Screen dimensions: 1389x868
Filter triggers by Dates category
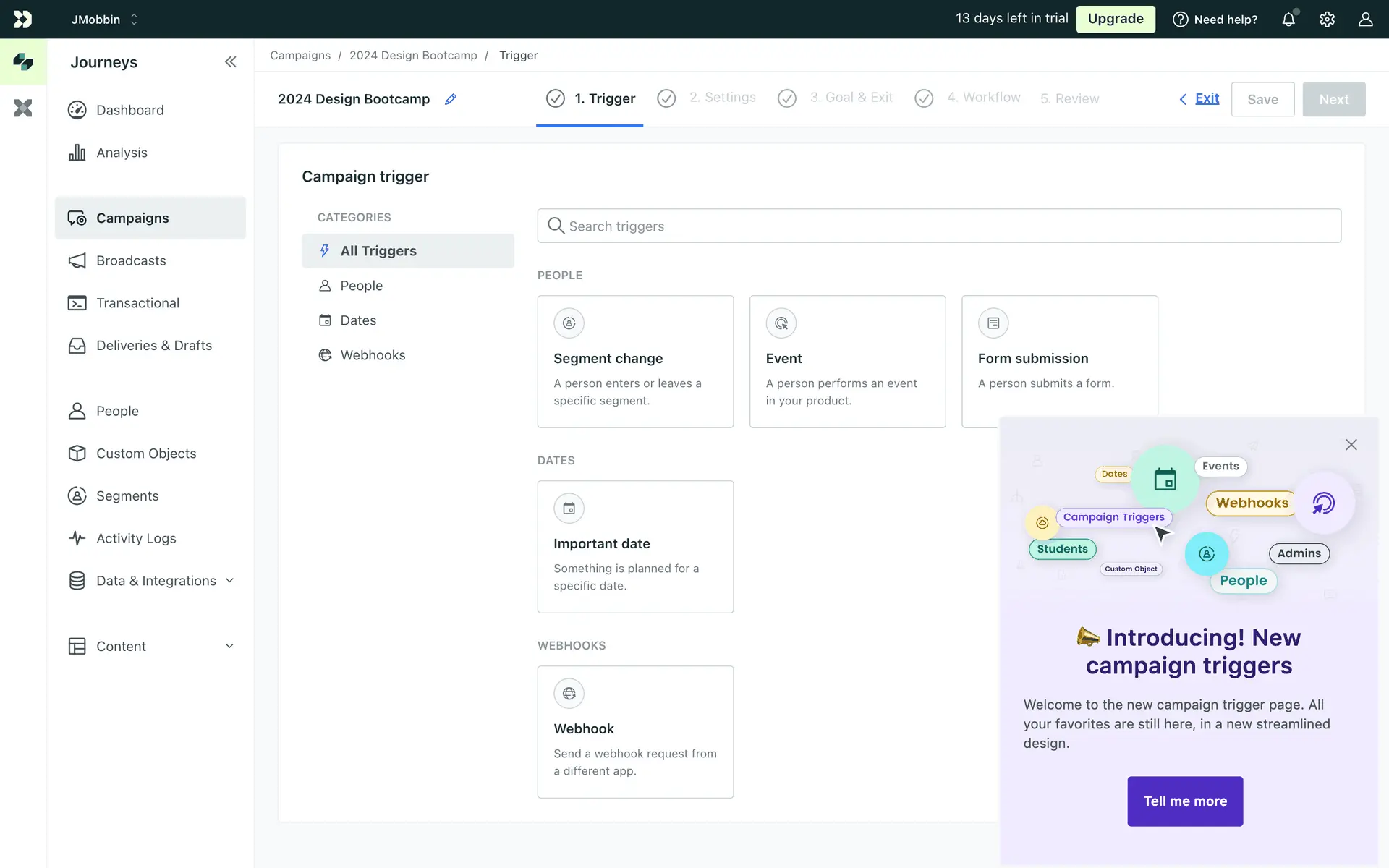(x=358, y=320)
